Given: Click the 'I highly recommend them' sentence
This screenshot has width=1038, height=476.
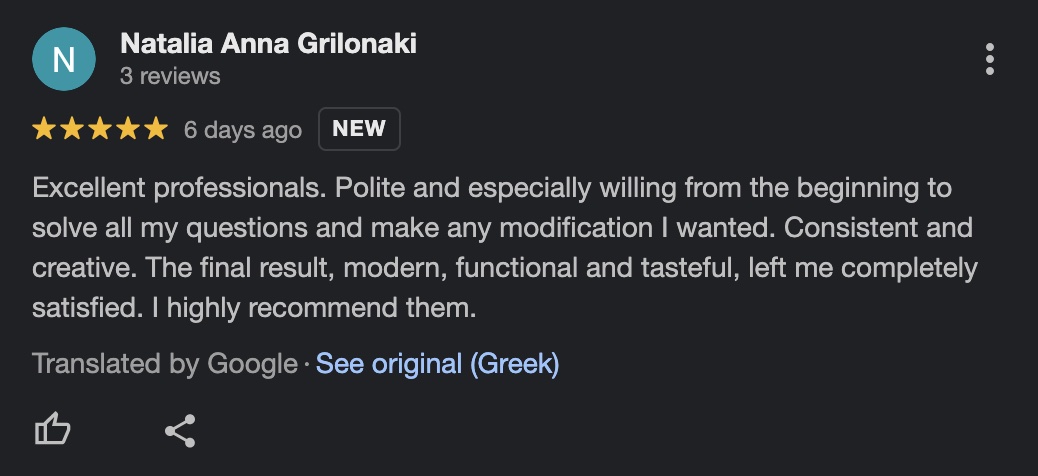Looking at the screenshot, I should [314, 308].
